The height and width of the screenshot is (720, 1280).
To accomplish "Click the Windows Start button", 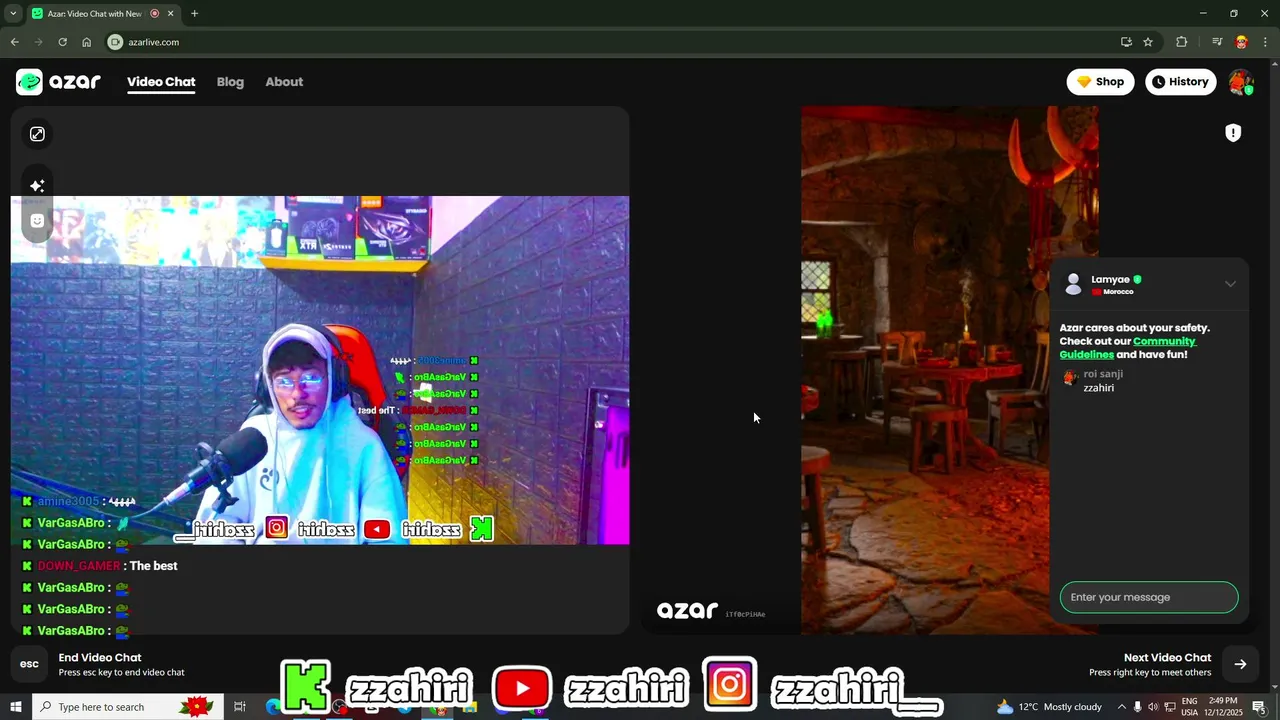I will coord(16,707).
